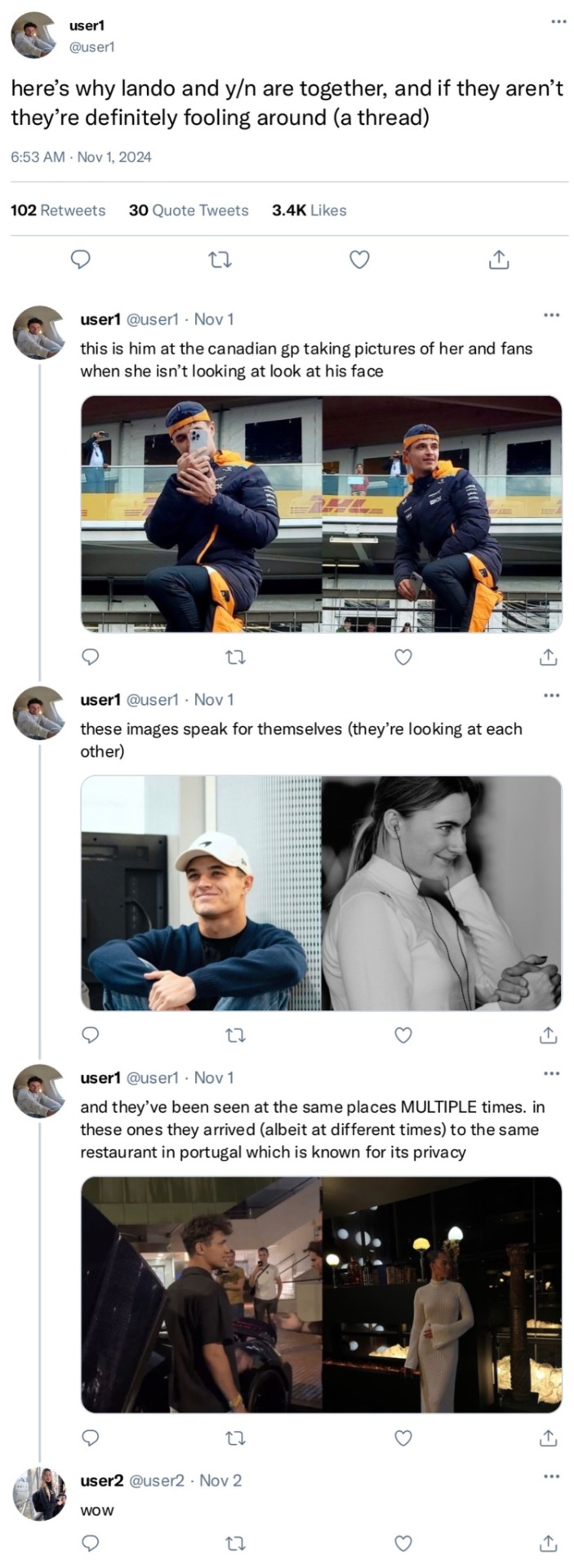Screen dimensions: 574x1568
Task: Share the Portugal restaurant tweet
Action: tap(549, 1437)
